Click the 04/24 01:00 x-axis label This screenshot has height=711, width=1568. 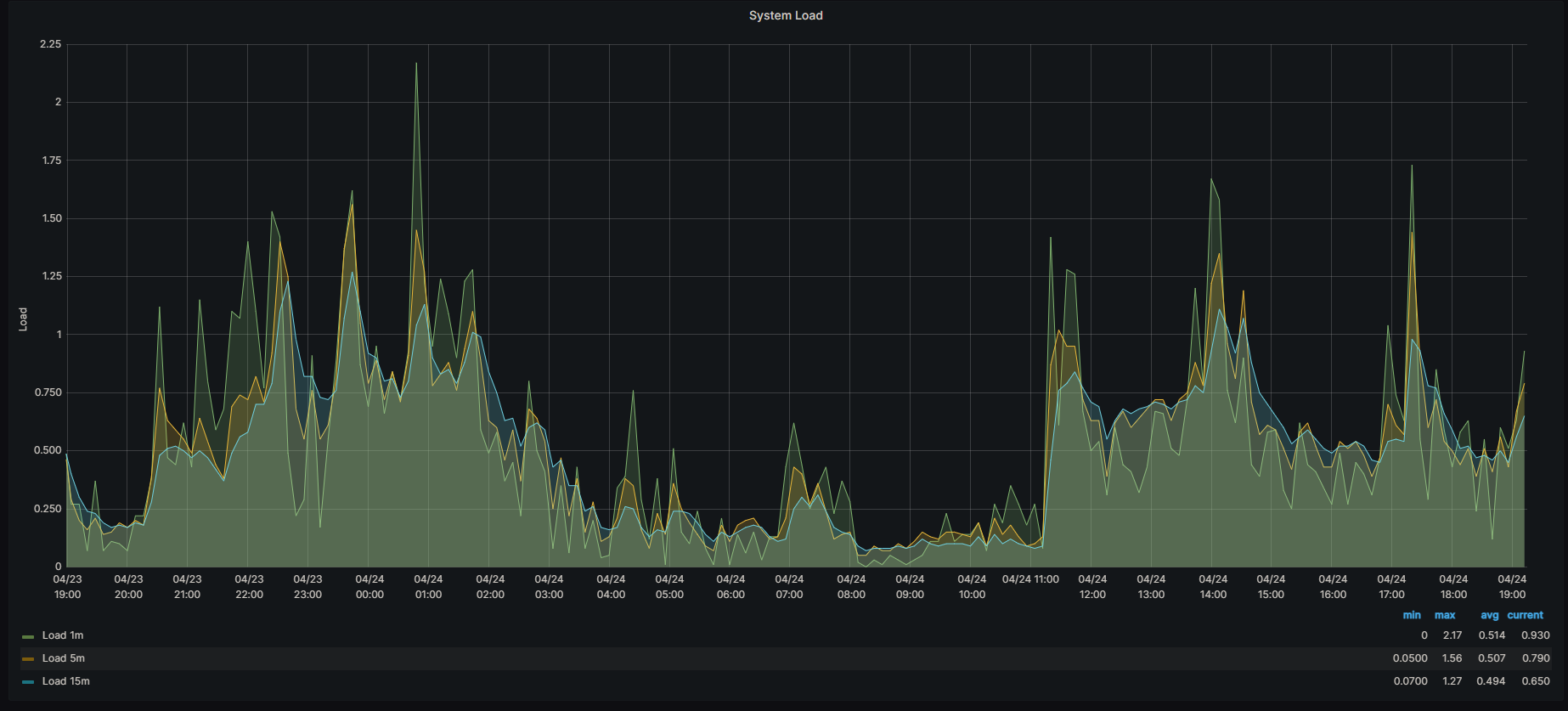[x=428, y=587]
